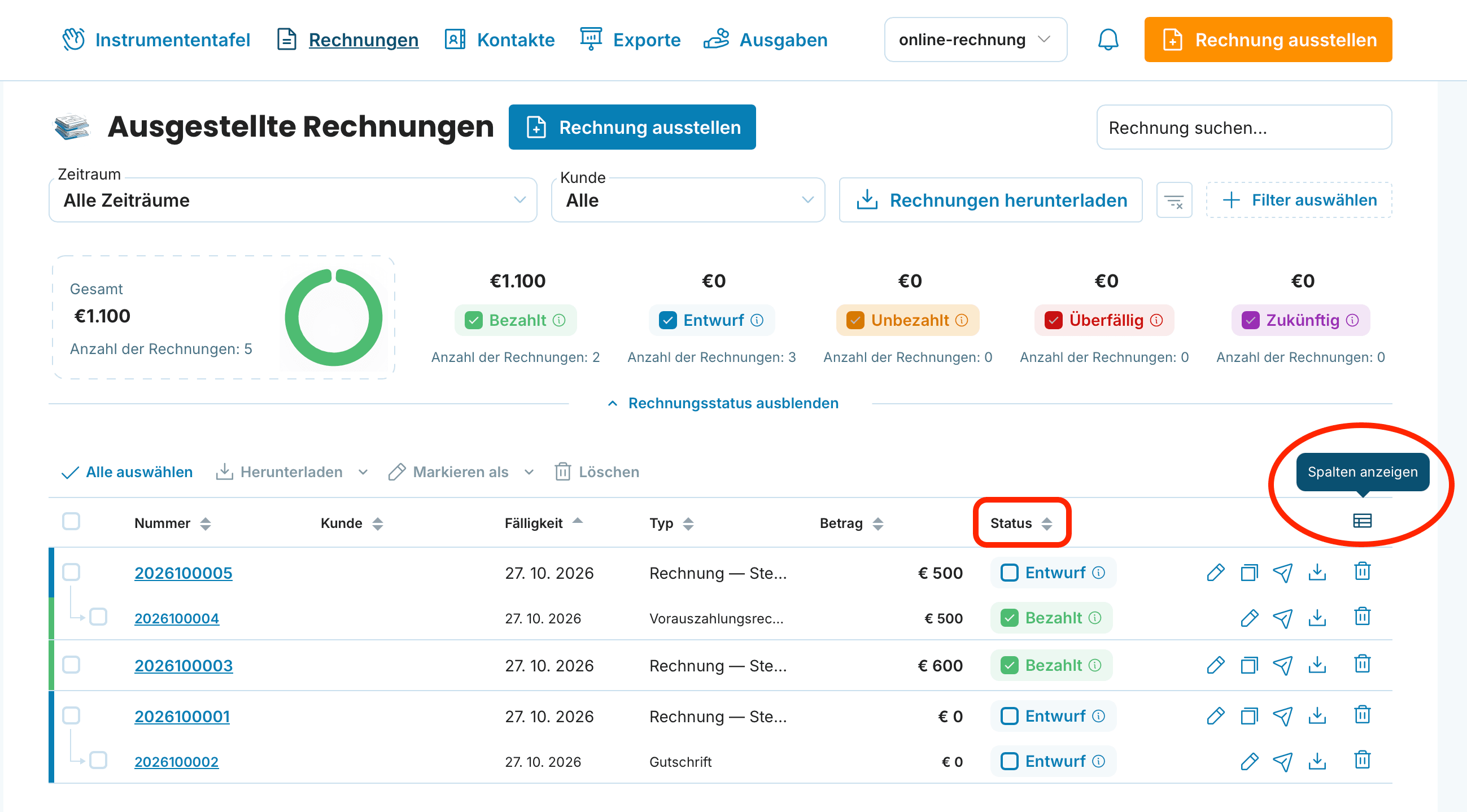1467x812 pixels.
Task: Toggle the Unbezahlt status filter chip
Action: [907, 320]
